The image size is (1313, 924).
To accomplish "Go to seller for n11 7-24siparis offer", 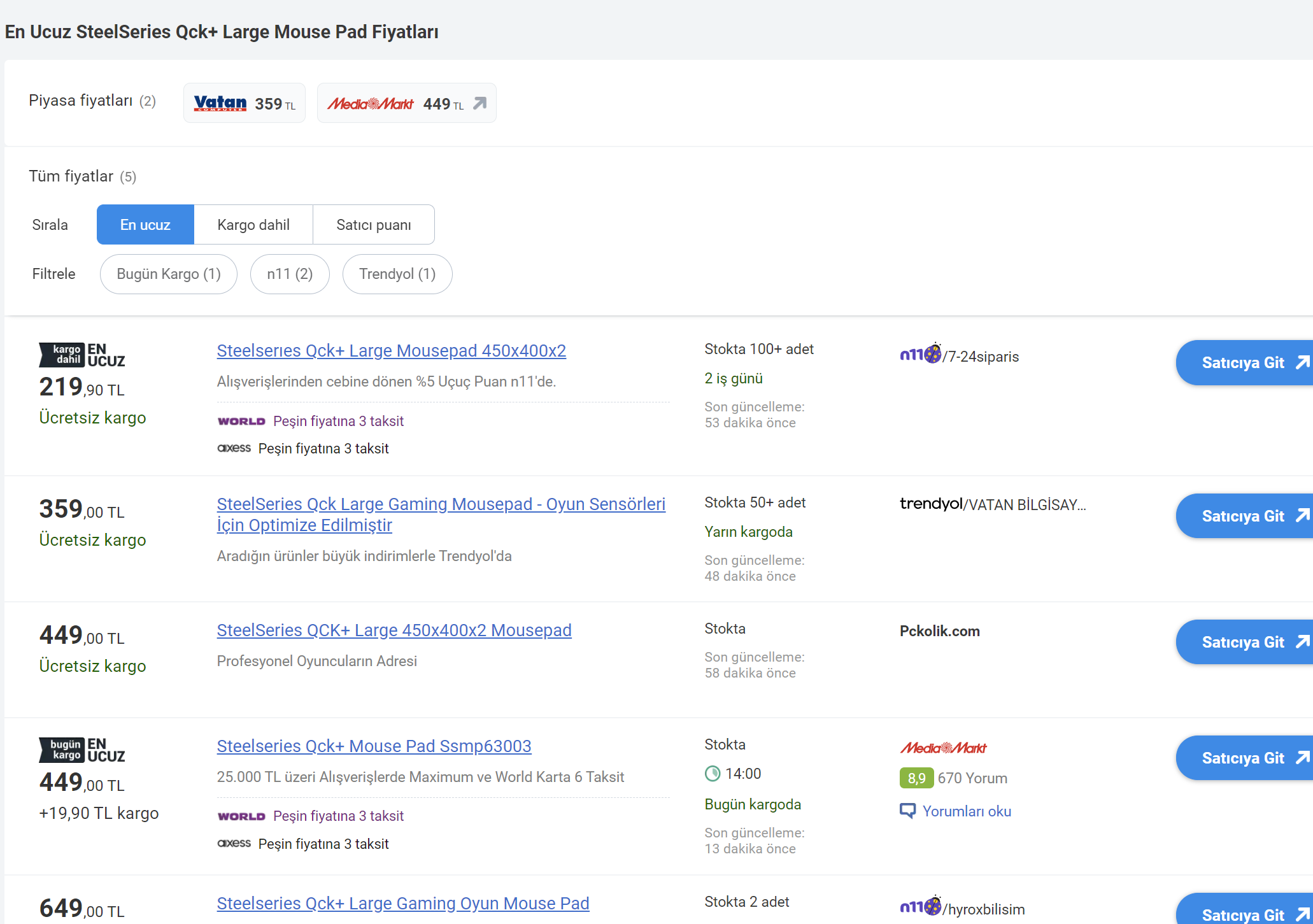I will tap(1244, 363).
